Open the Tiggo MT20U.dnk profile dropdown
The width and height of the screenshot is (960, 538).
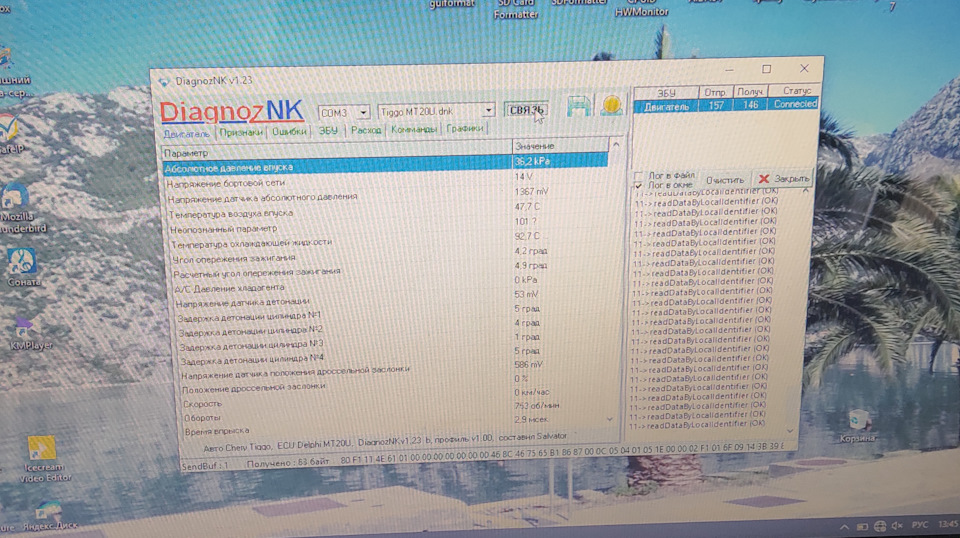(x=488, y=111)
